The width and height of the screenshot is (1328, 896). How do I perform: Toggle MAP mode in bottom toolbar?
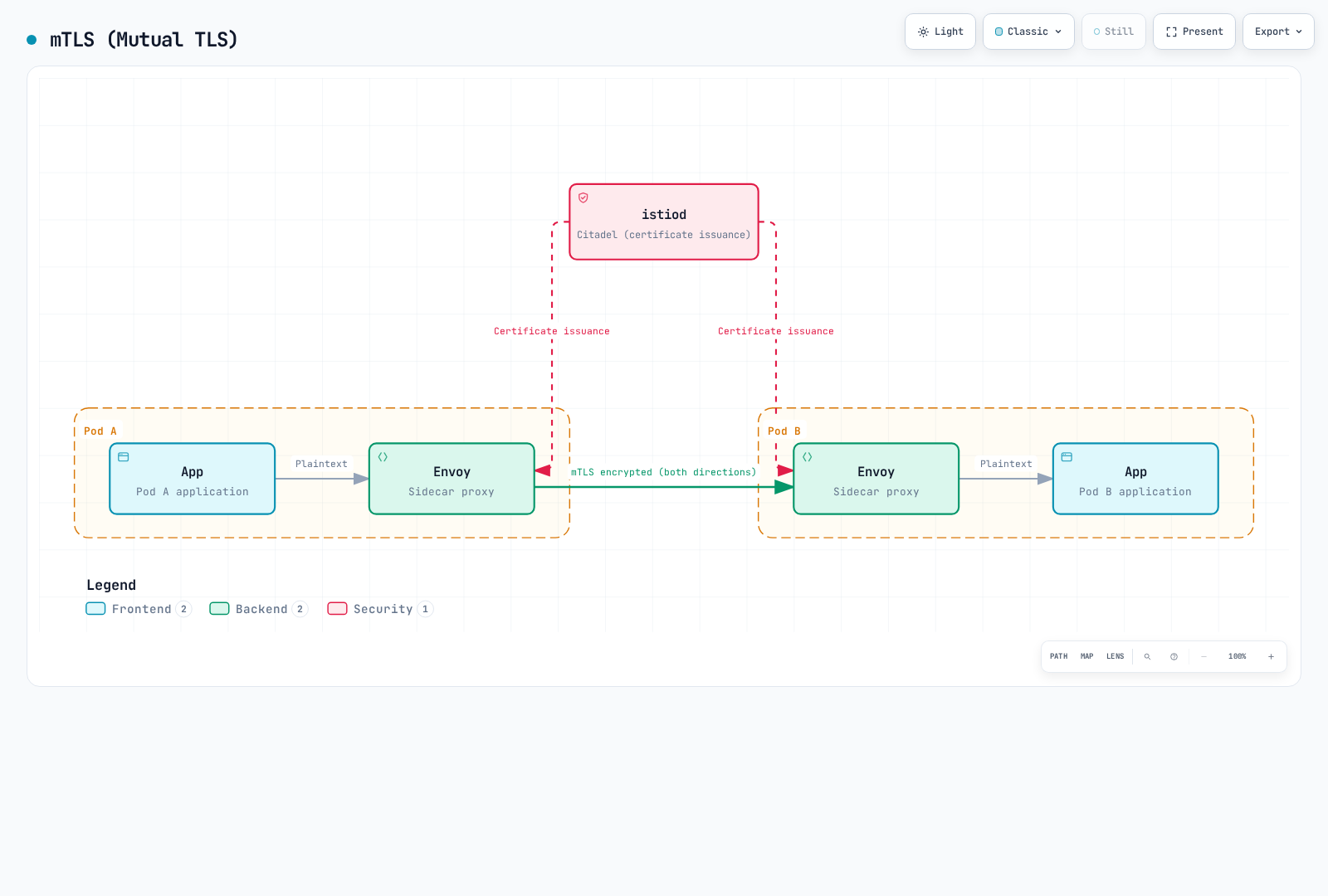(1086, 656)
